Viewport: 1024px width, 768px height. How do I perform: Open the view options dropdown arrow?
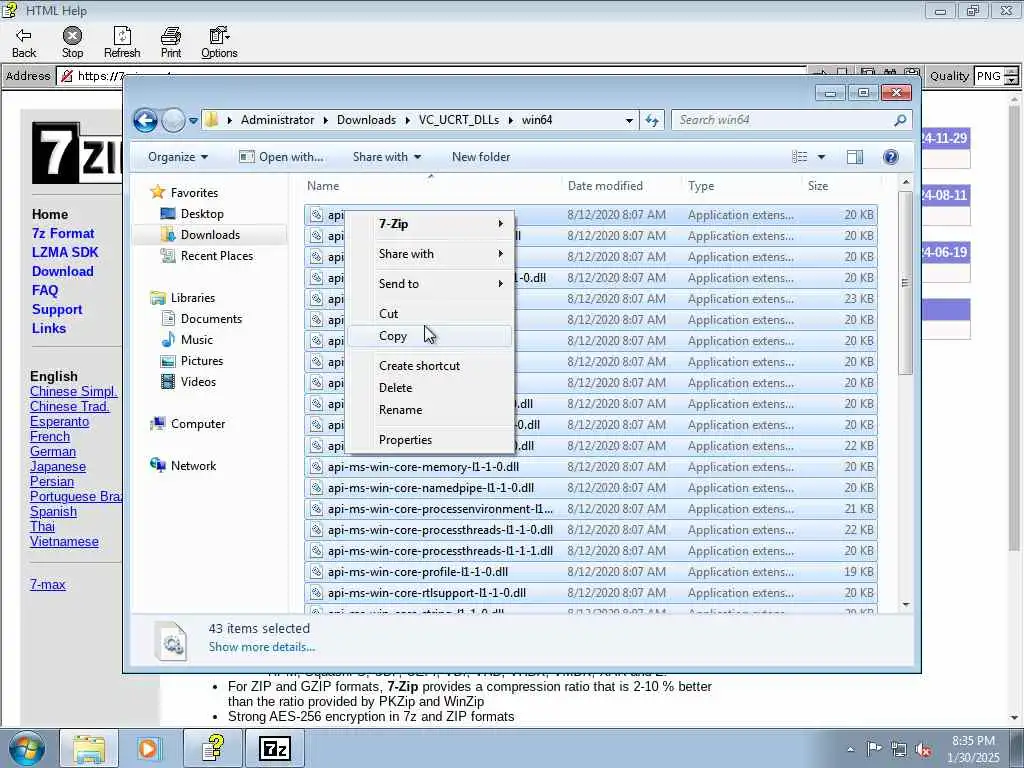click(822, 157)
